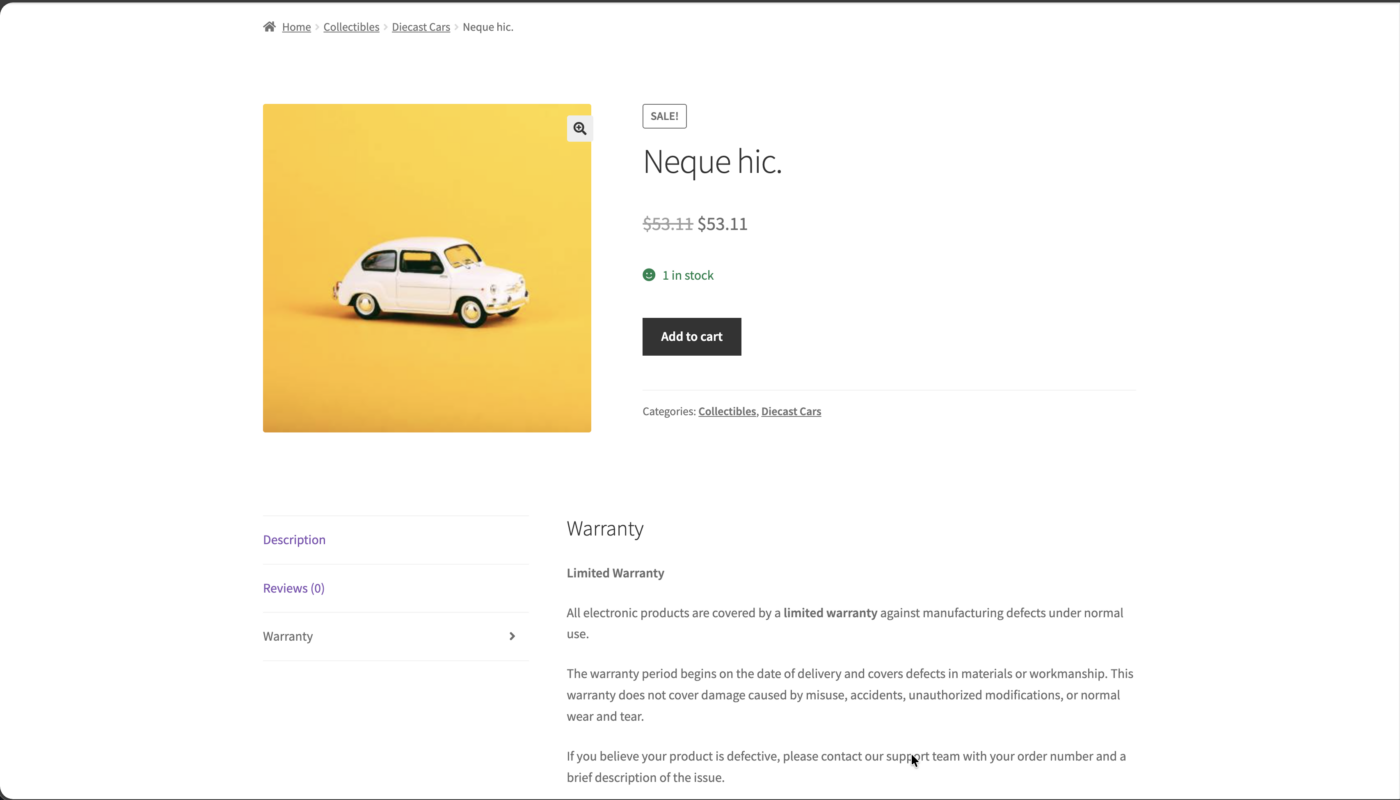
Task: Open the Reviews (0) tab
Action: point(293,588)
